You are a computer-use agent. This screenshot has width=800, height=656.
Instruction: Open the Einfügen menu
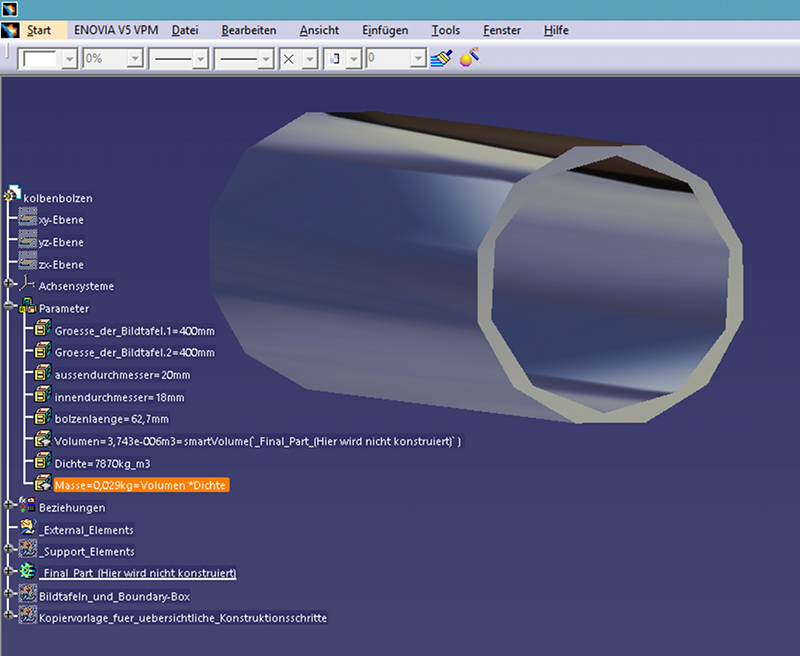[385, 31]
